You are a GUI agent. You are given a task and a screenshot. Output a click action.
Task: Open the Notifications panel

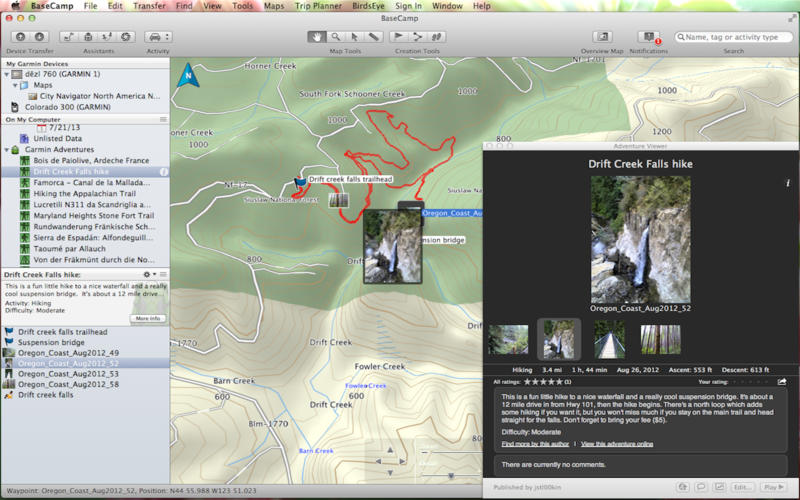pos(648,37)
